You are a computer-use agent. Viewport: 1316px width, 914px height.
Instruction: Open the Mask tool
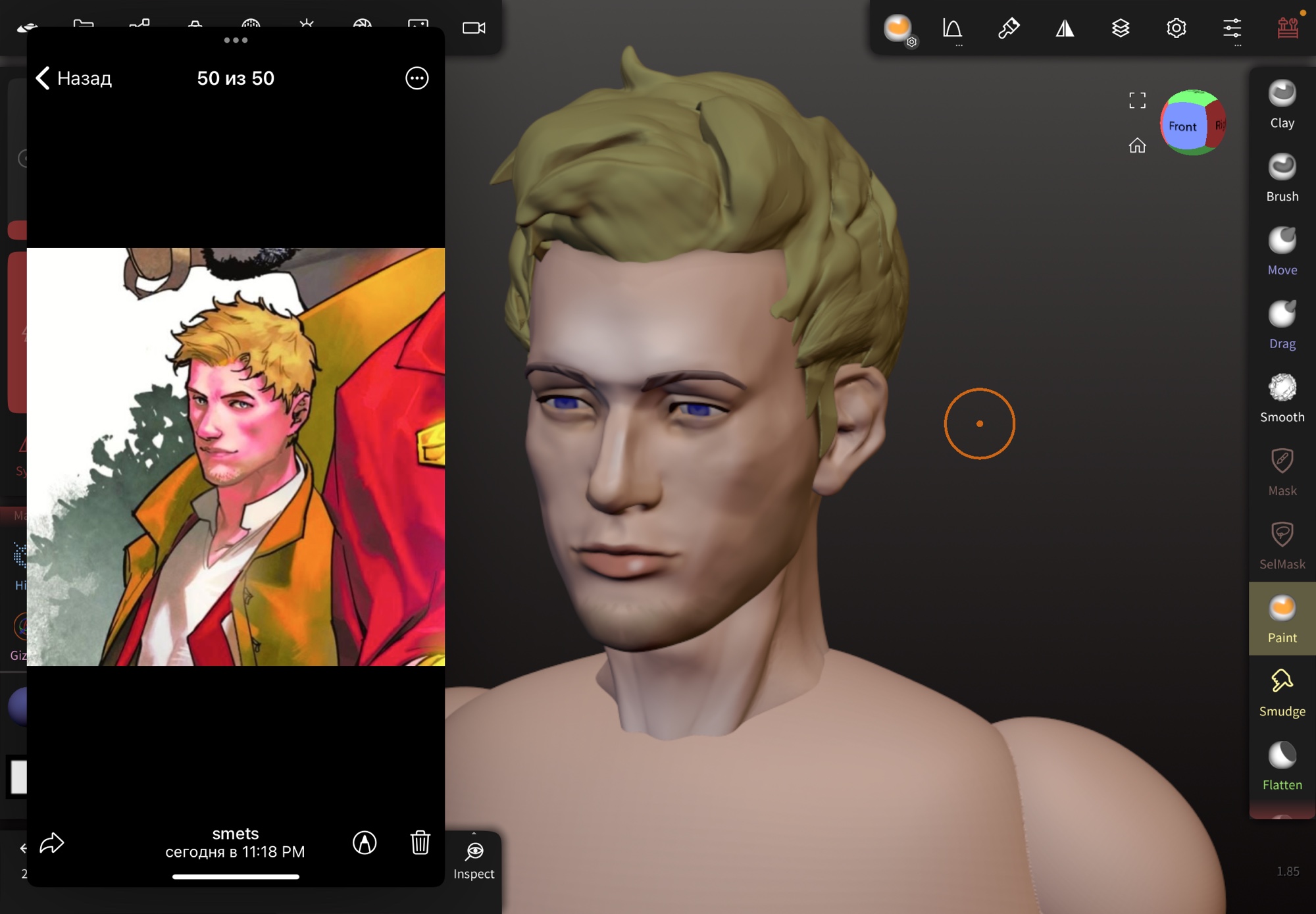tap(1281, 472)
